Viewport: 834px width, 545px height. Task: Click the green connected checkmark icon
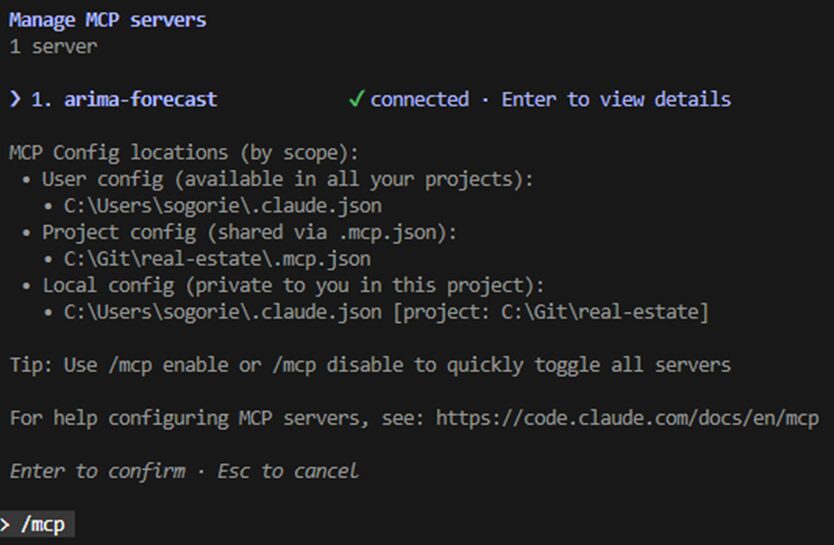click(356, 99)
